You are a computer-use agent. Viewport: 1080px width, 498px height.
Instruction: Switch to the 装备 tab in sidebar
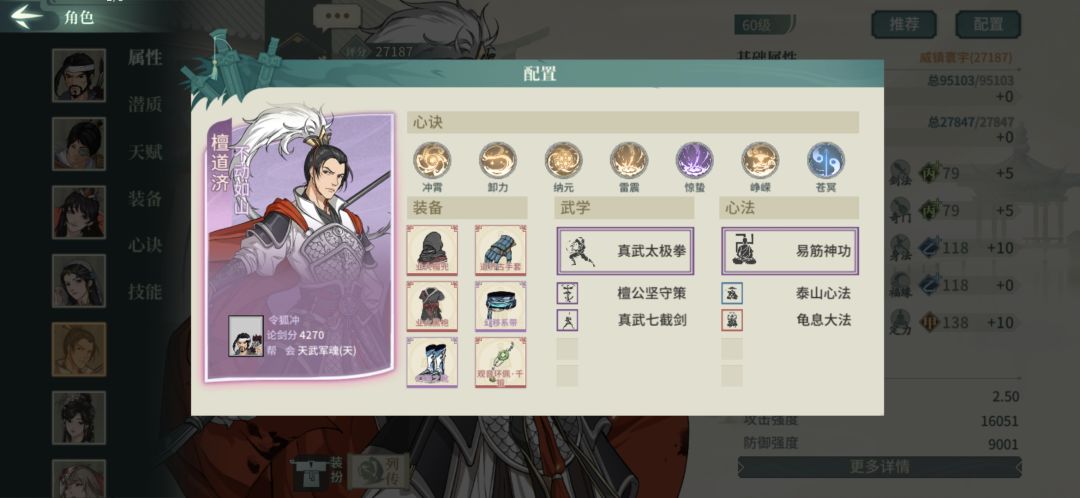(x=145, y=198)
